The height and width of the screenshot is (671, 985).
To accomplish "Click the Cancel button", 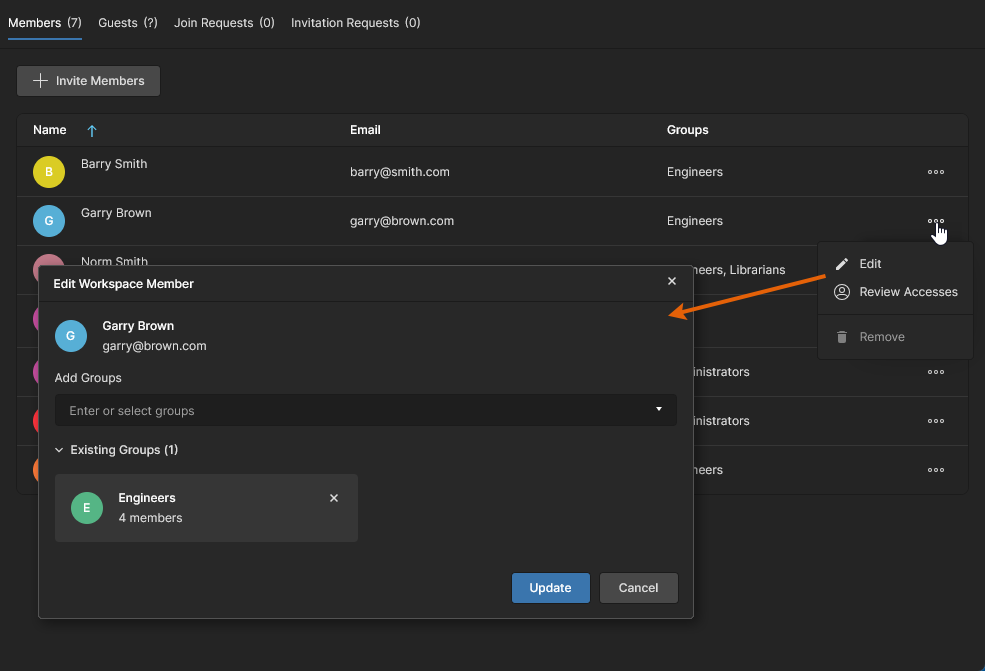I will [x=638, y=588].
